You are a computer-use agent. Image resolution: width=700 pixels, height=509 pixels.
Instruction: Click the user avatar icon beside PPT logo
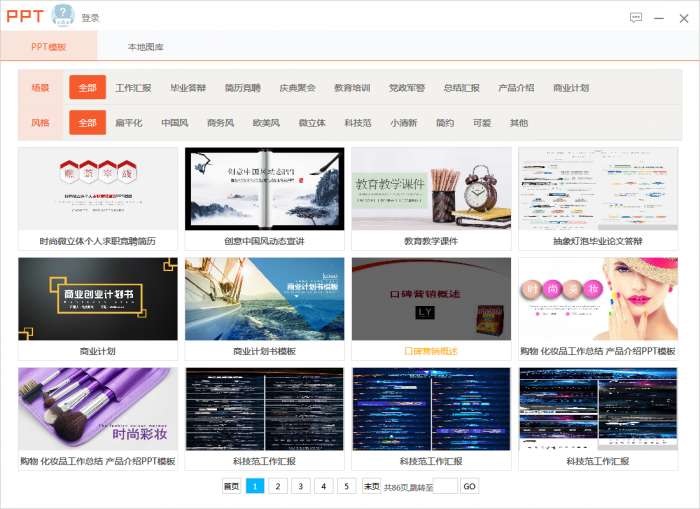click(63, 15)
